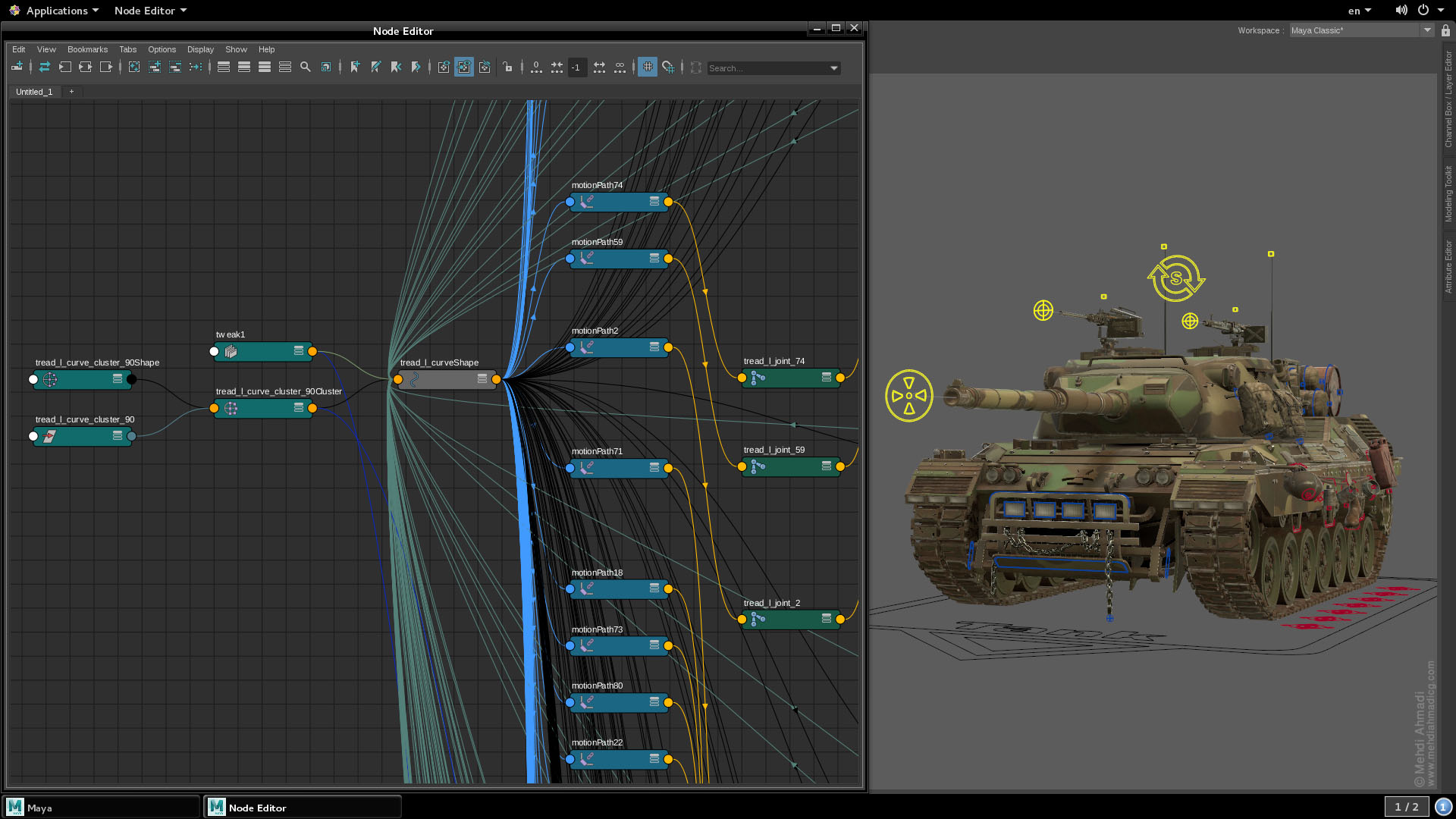Open Channel Box / Layer Editor side tab
Viewport: 1456px width, 819px height.
point(1448,99)
